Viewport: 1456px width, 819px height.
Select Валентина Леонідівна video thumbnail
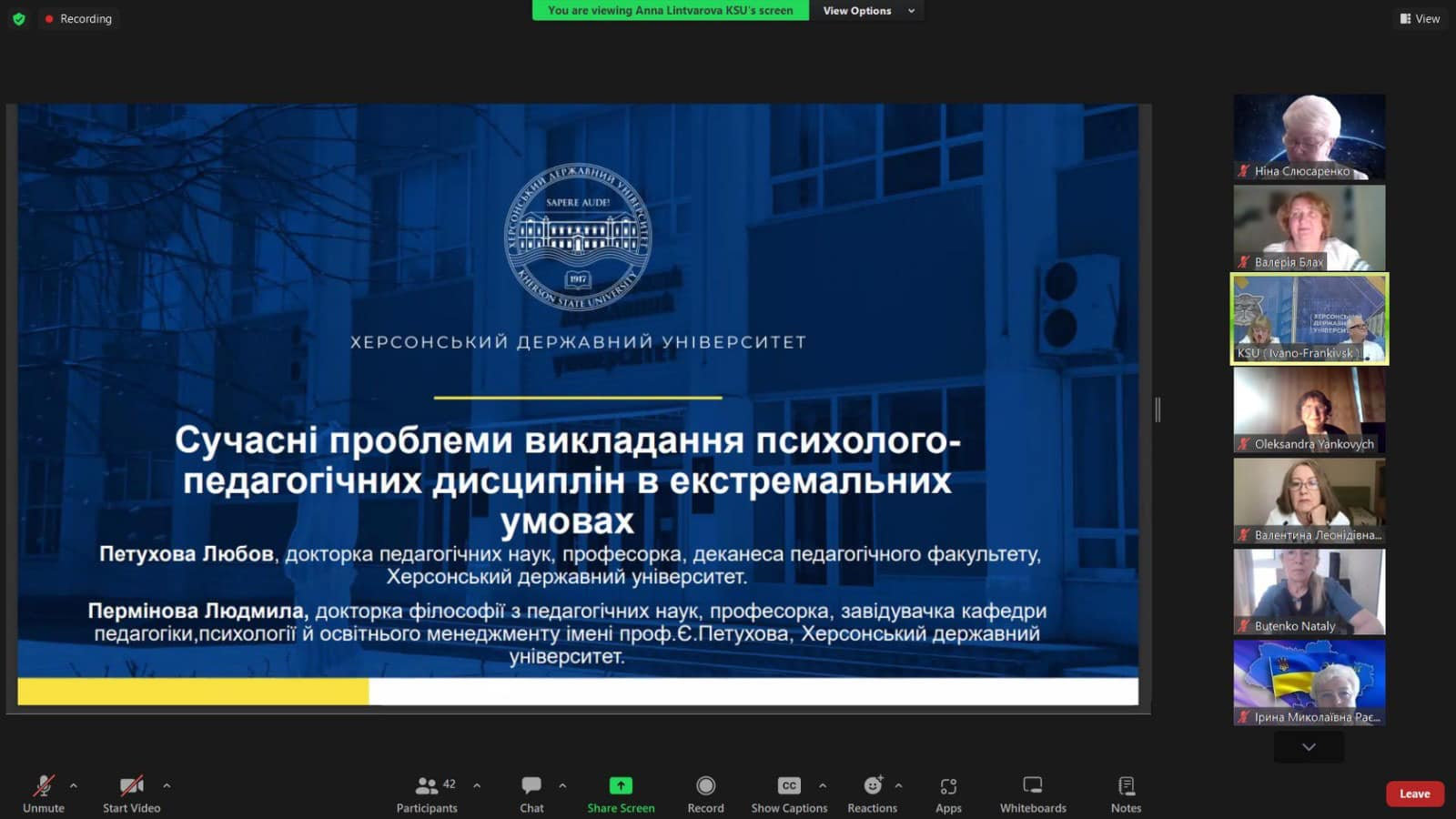[x=1309, y=500]
